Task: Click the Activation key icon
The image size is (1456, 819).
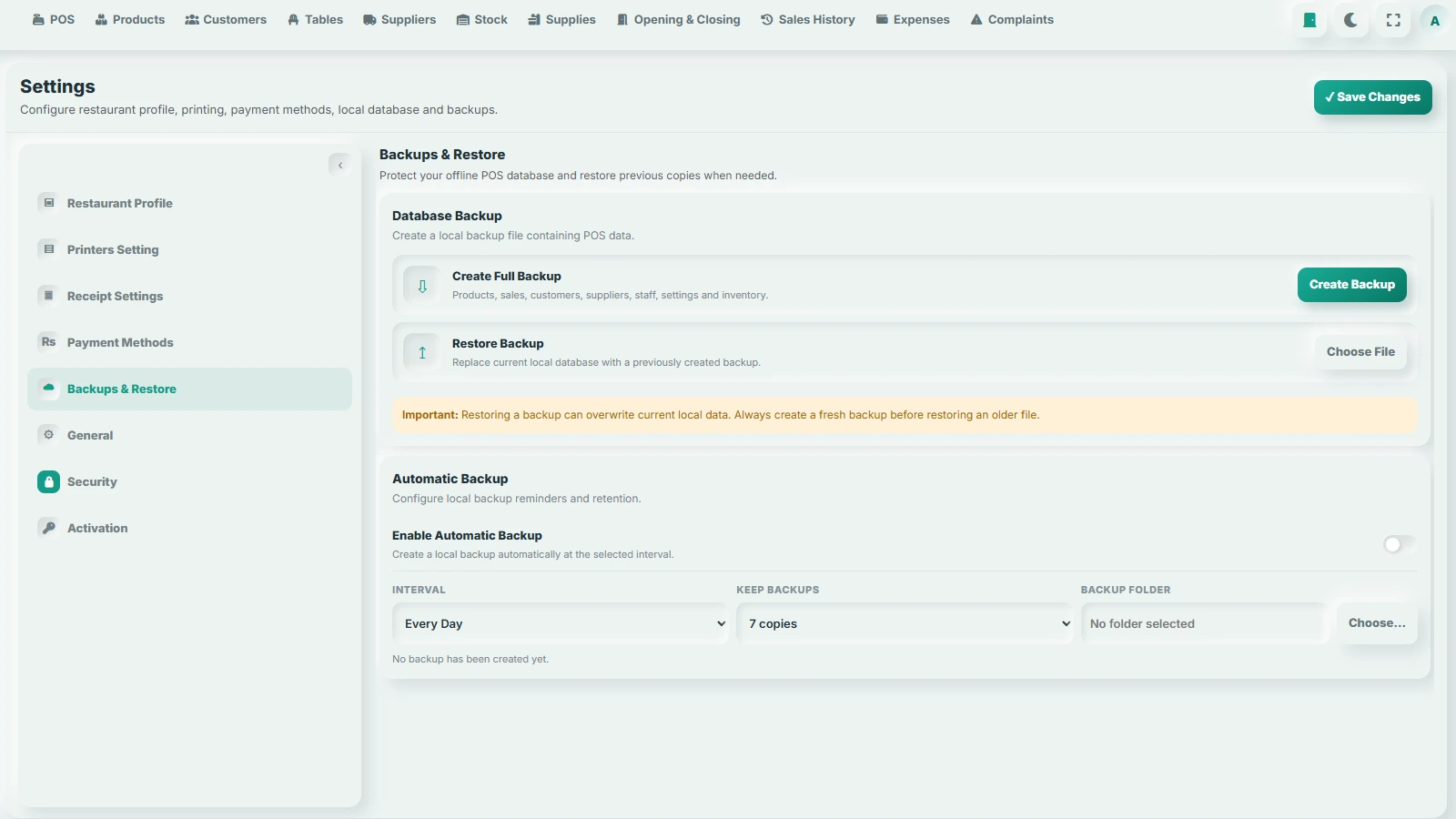Action: tap(49, 528)
